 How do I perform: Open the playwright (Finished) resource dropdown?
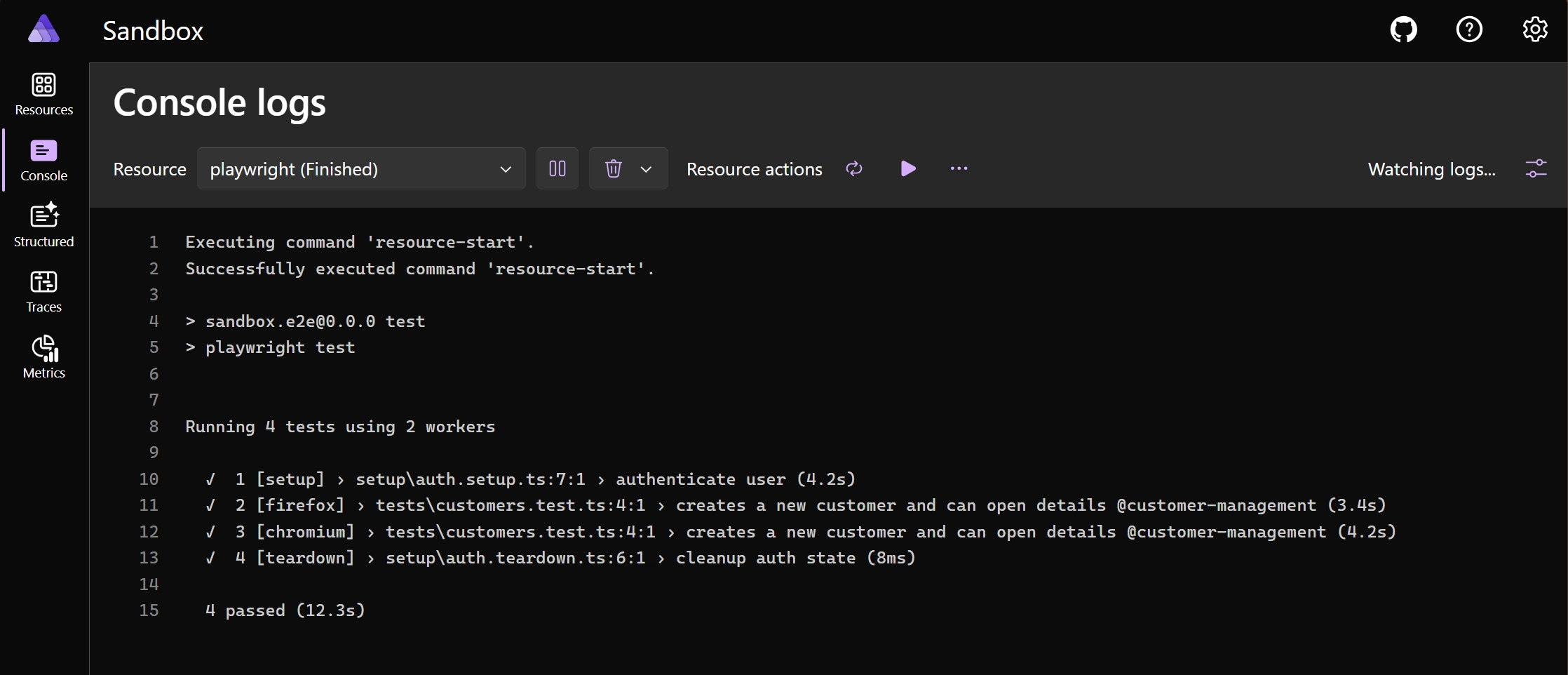pos(361,168)
